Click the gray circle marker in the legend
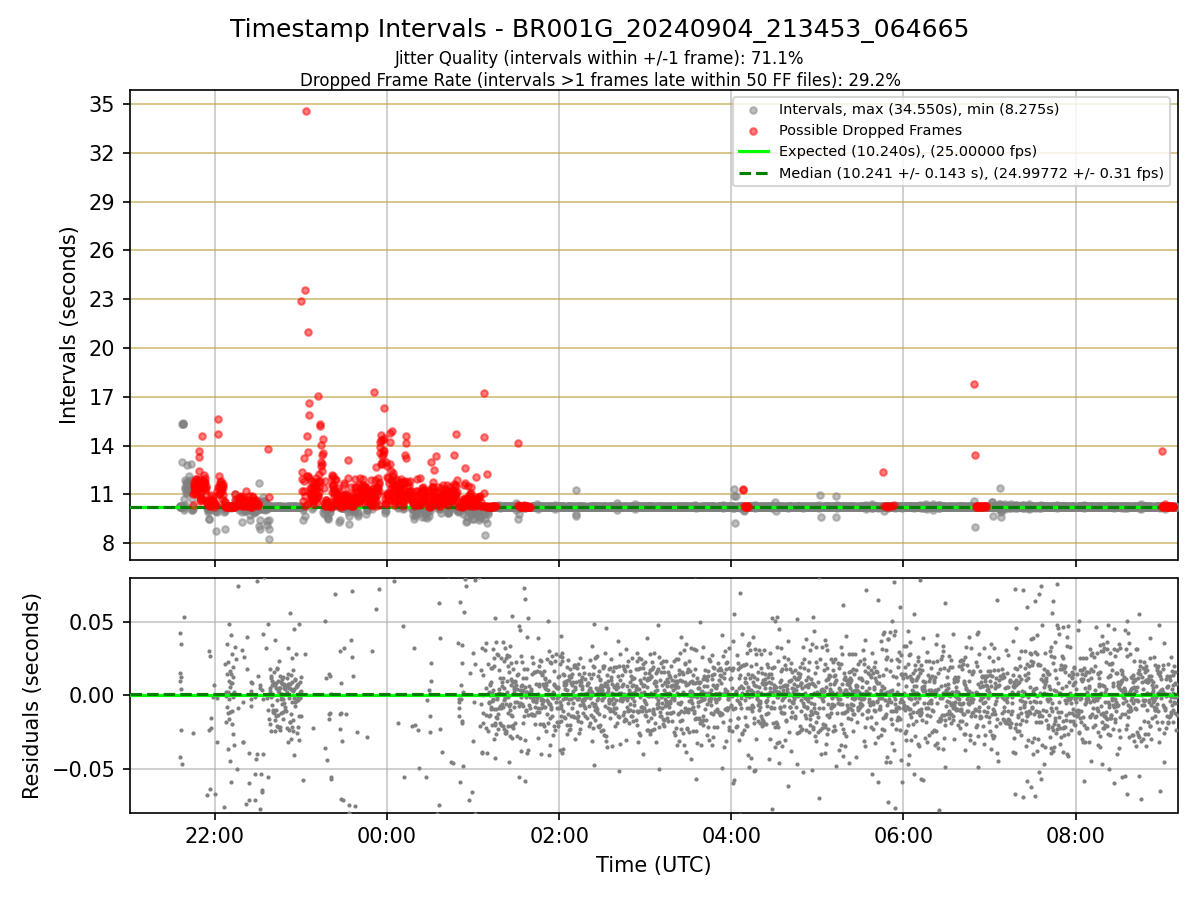 754,110
